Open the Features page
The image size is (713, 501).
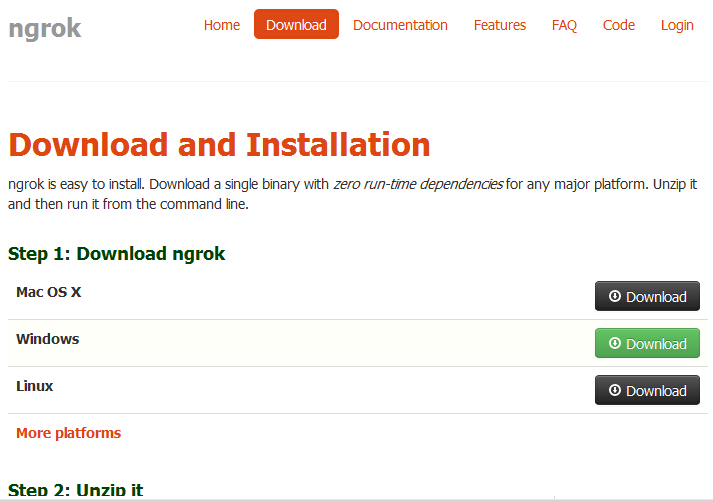[x=500, y=25]
